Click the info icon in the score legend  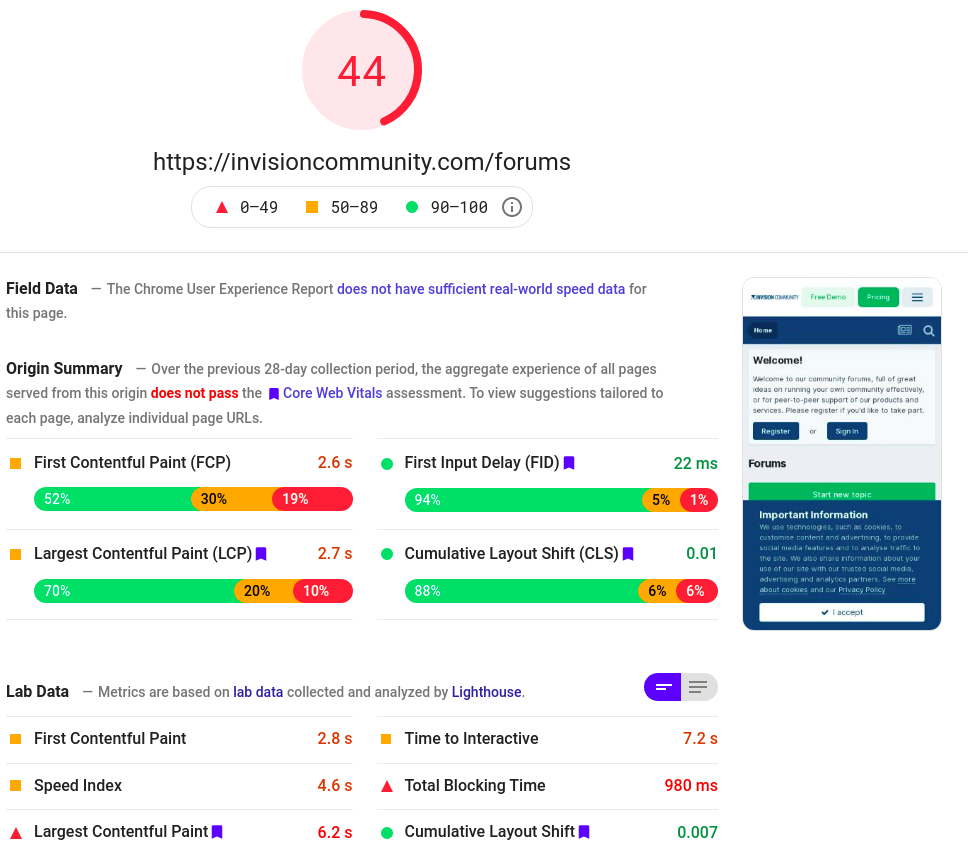tap(511, 207)
